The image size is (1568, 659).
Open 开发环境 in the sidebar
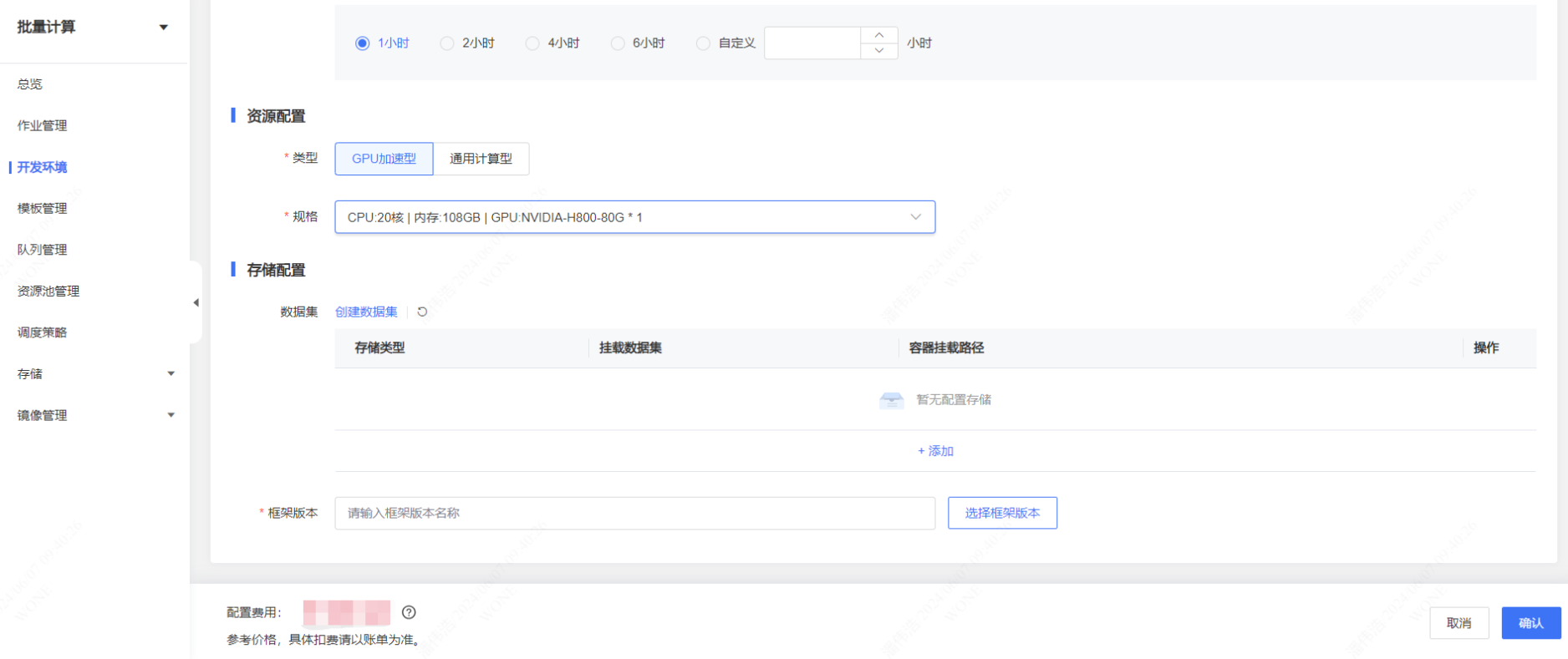[43, 167]
